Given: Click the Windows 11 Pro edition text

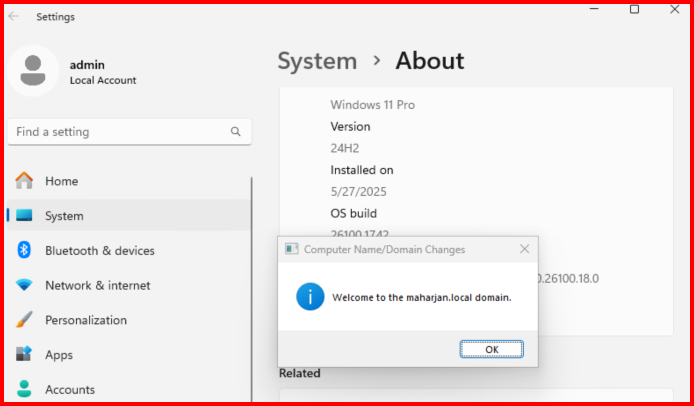Looking at the screenshot, I should [x=373, y=105].
